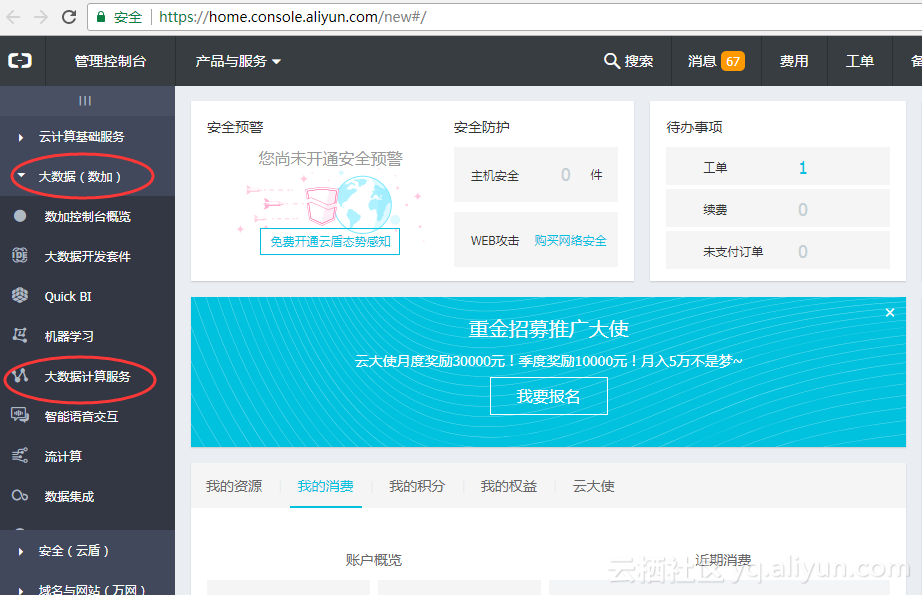
Task: Click 大数据（数加） label
Action: (80, 176)
